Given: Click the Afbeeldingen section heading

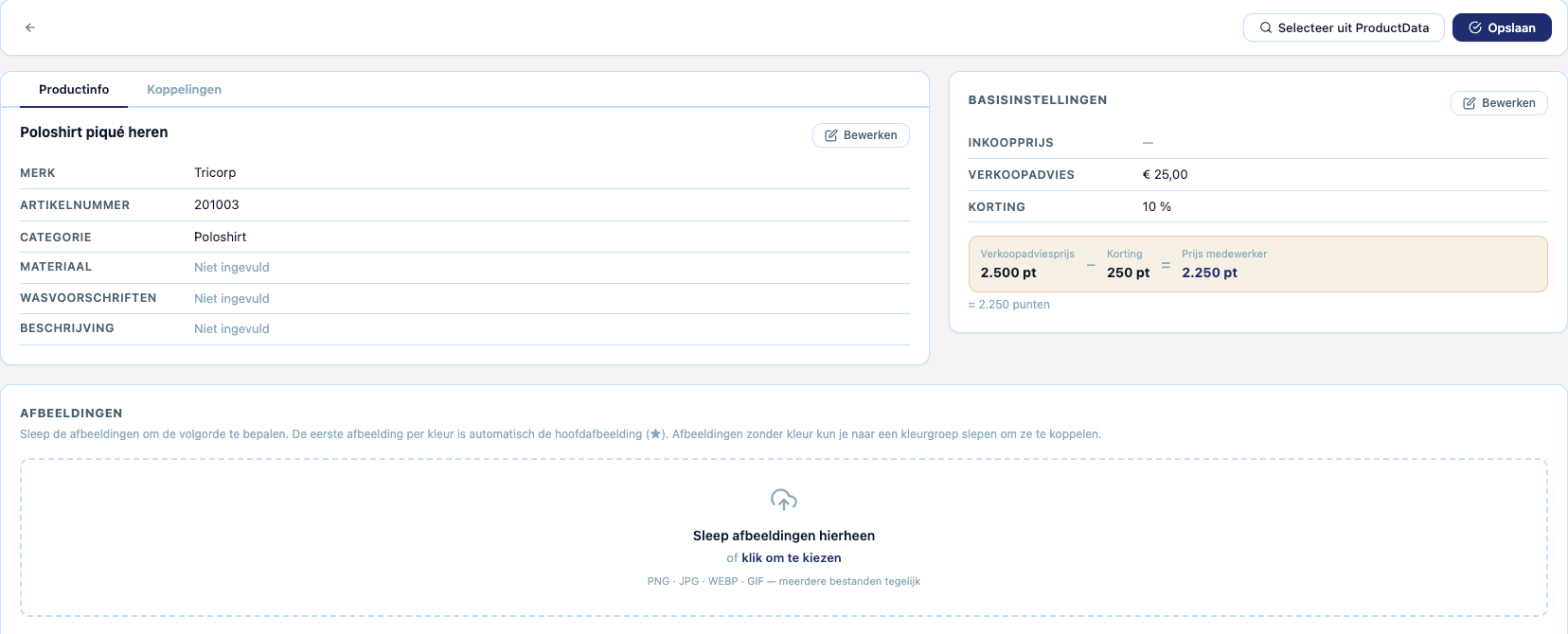Looking at the screenshot, I should point(71,412).
